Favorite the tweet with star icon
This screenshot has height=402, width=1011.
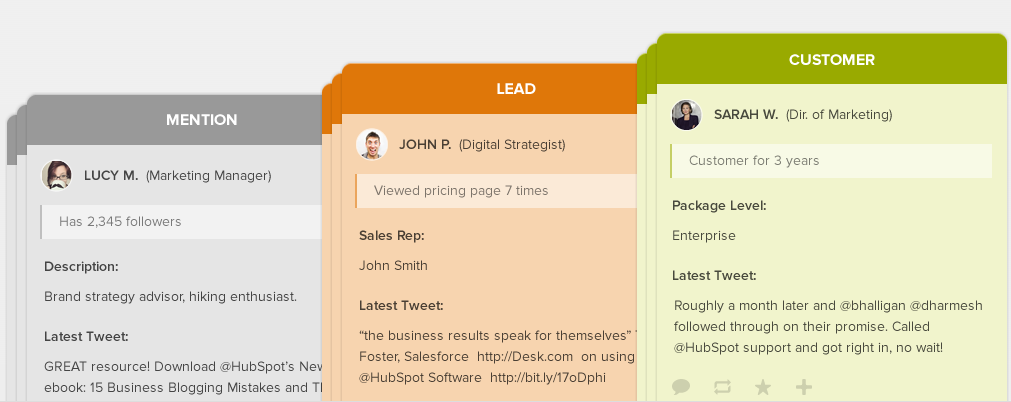click(x=763, y=387)
